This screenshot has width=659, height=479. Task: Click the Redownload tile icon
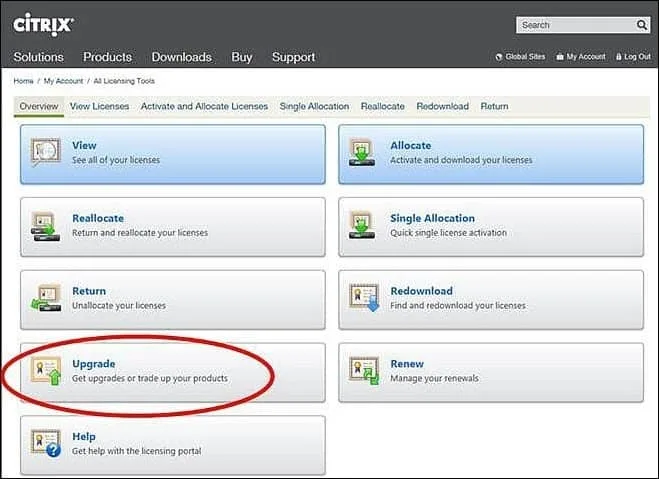(364, 297)
